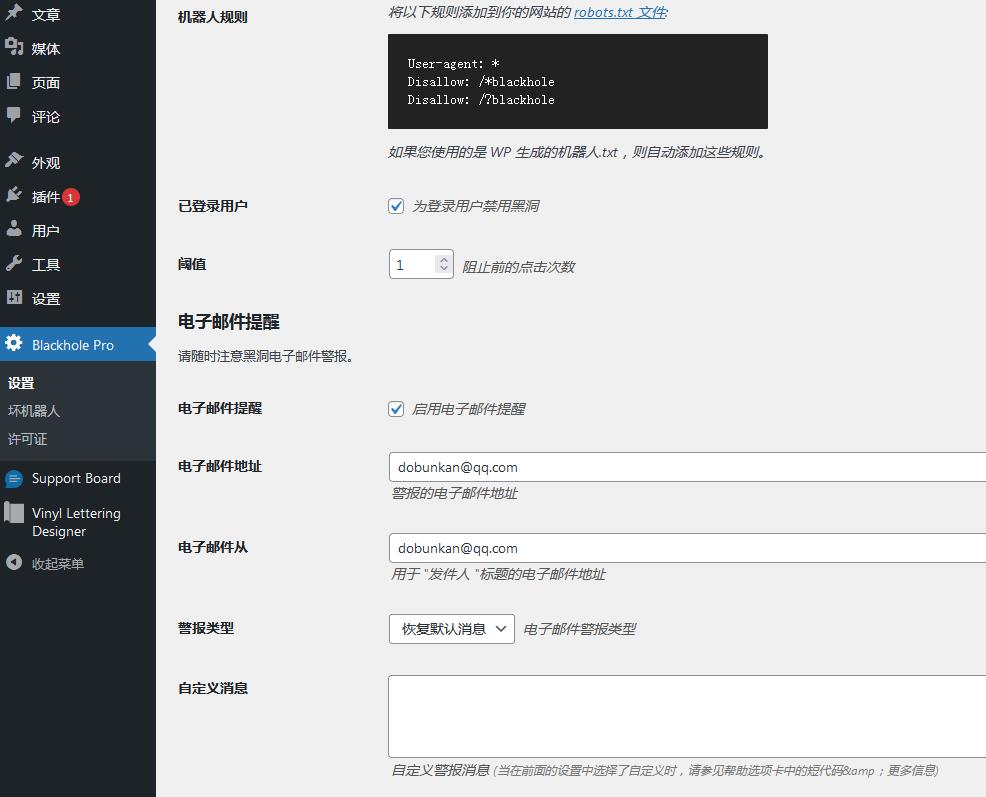Disable blackhole for logged-in users checkbox

[396, 206]
